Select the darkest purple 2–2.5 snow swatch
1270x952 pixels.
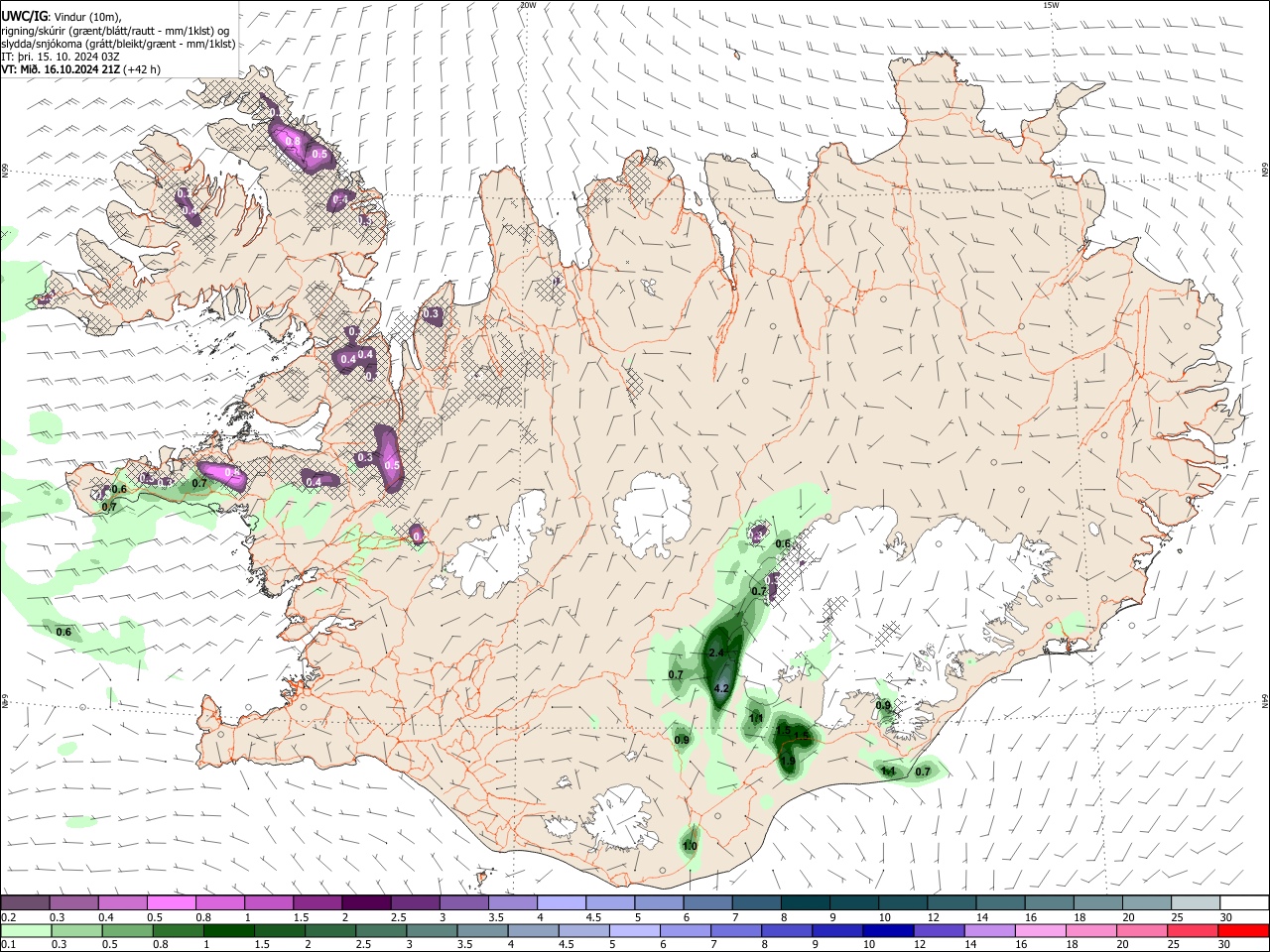(x=365, y=902)
